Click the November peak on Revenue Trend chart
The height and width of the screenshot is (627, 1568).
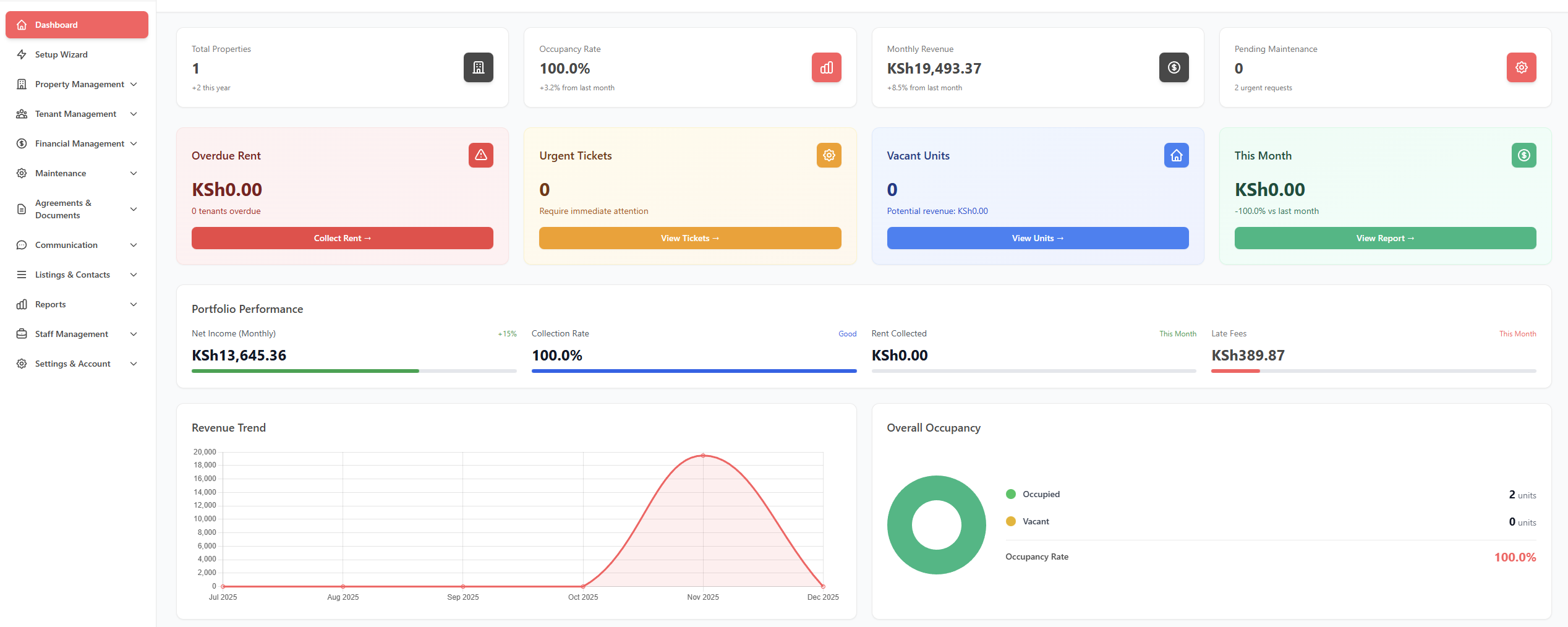click(703, 456)
